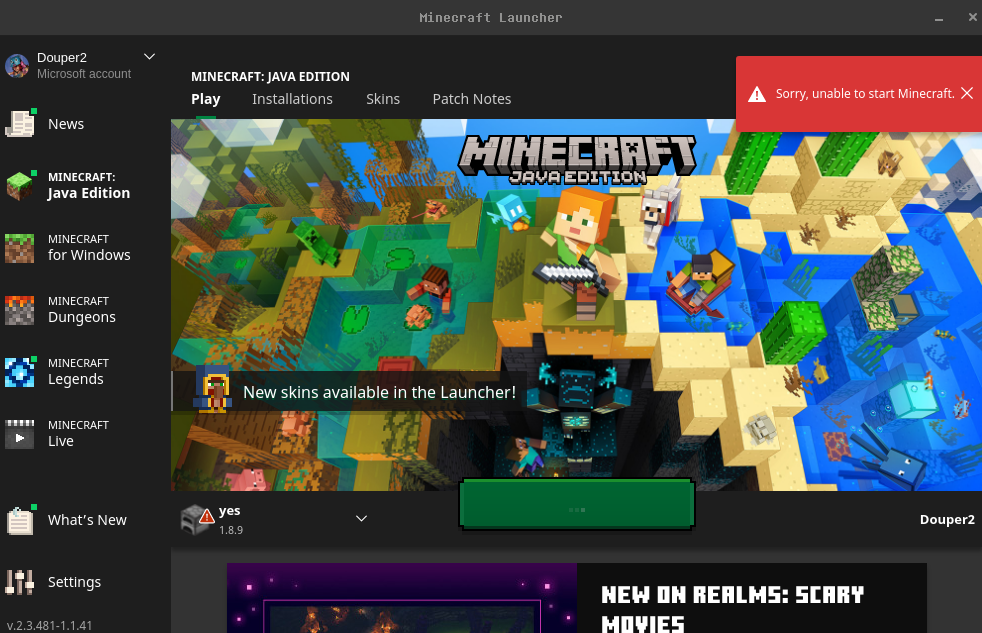Image resolution: width=982 pixels, height=633 pixels.
Task: Click the 'Live' sidebar label
Action: point(61,441)
